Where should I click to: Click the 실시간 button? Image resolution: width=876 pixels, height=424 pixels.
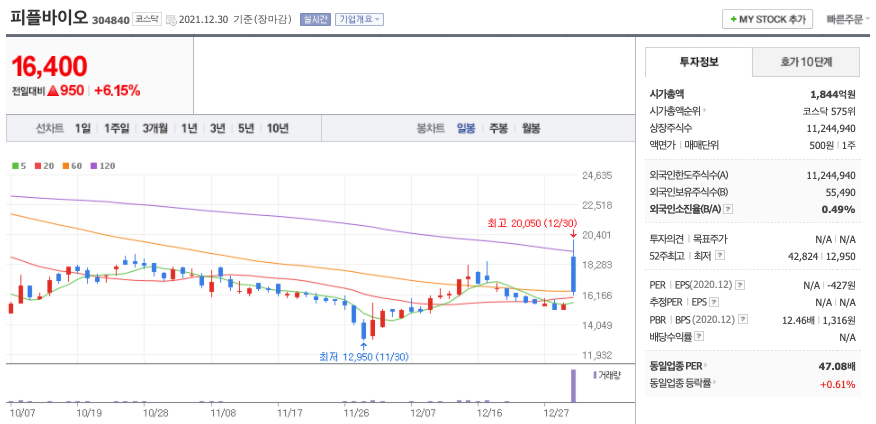pos(315,20)
